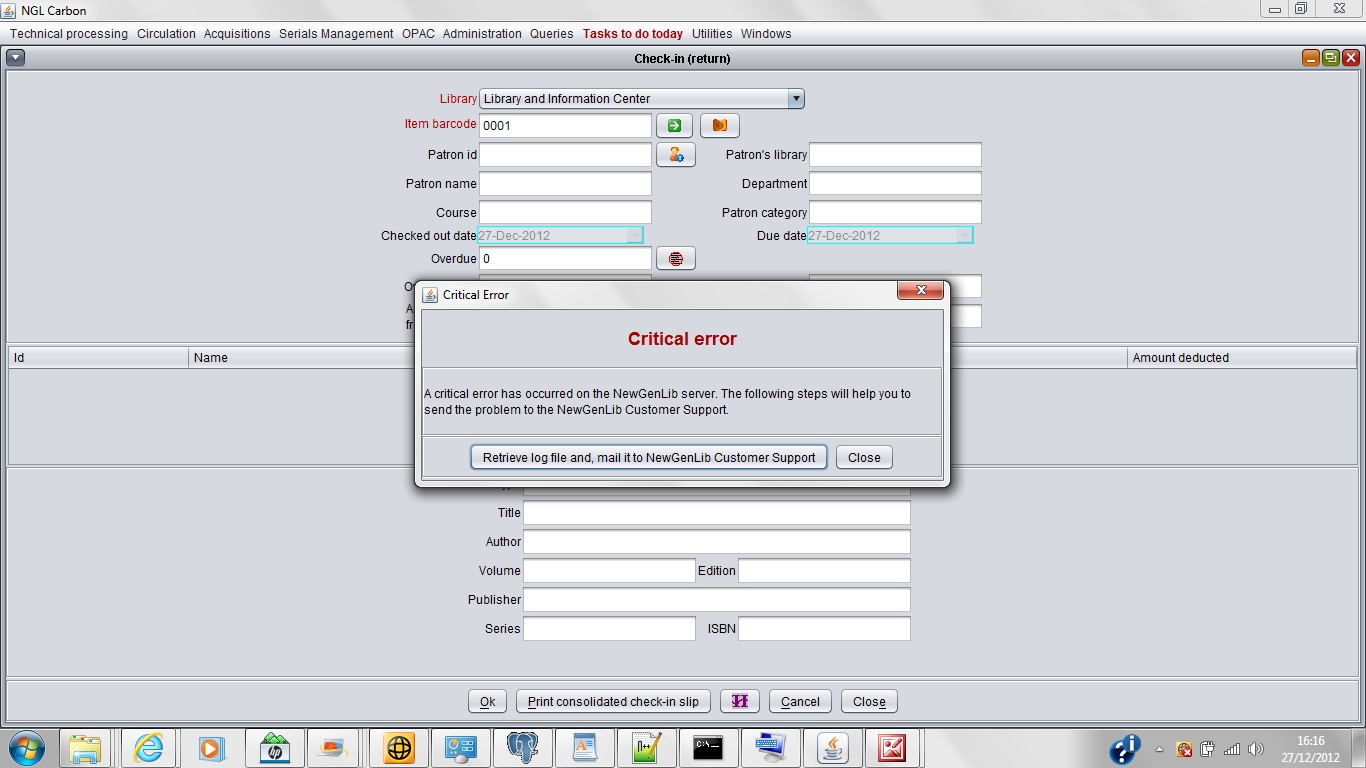Screen dimensions: 1366x768
Task: Click the orange book icon button
Action: [x=719, y=126]
